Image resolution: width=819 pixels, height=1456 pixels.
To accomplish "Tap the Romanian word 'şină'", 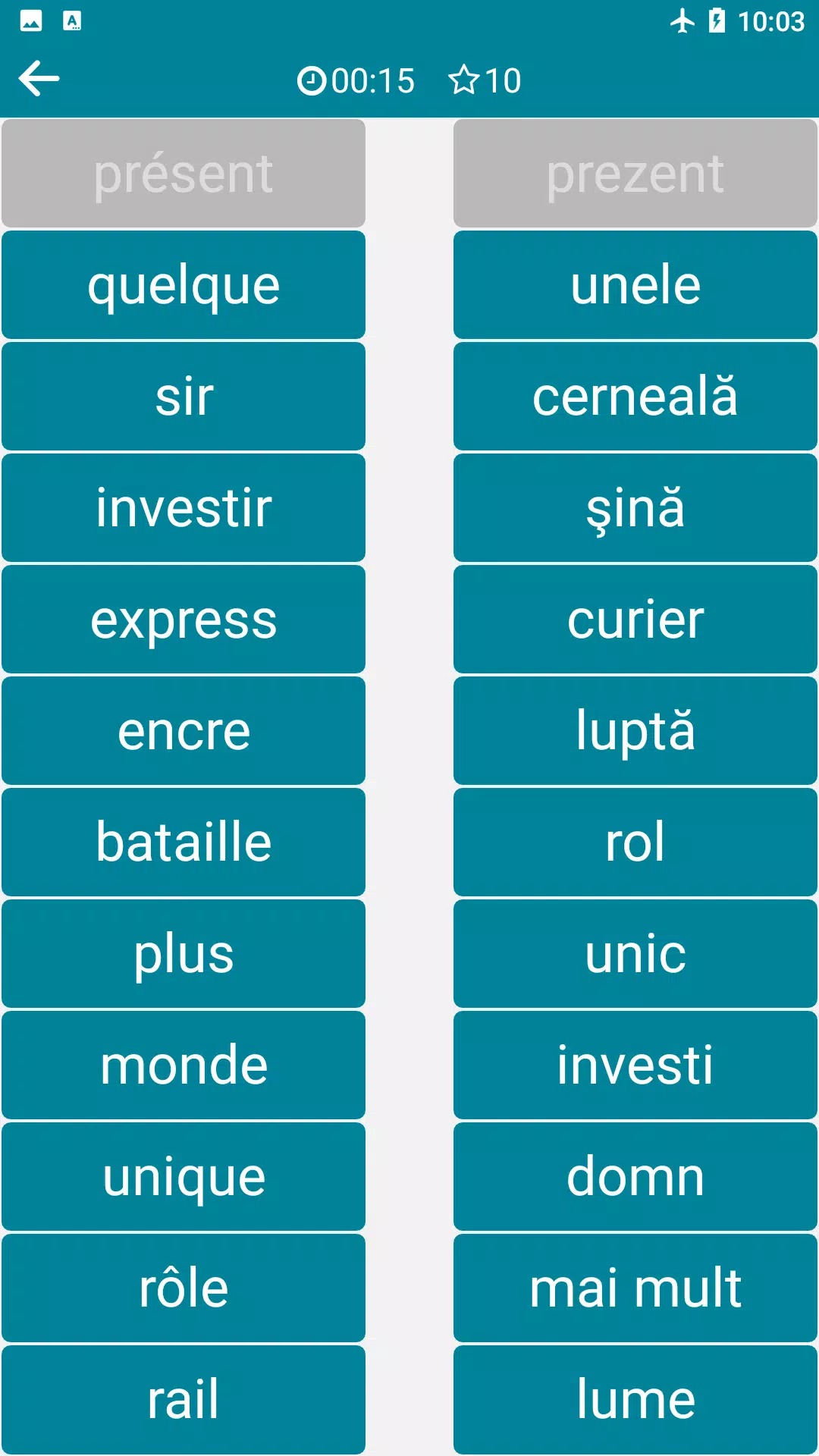I will [635, 508].
